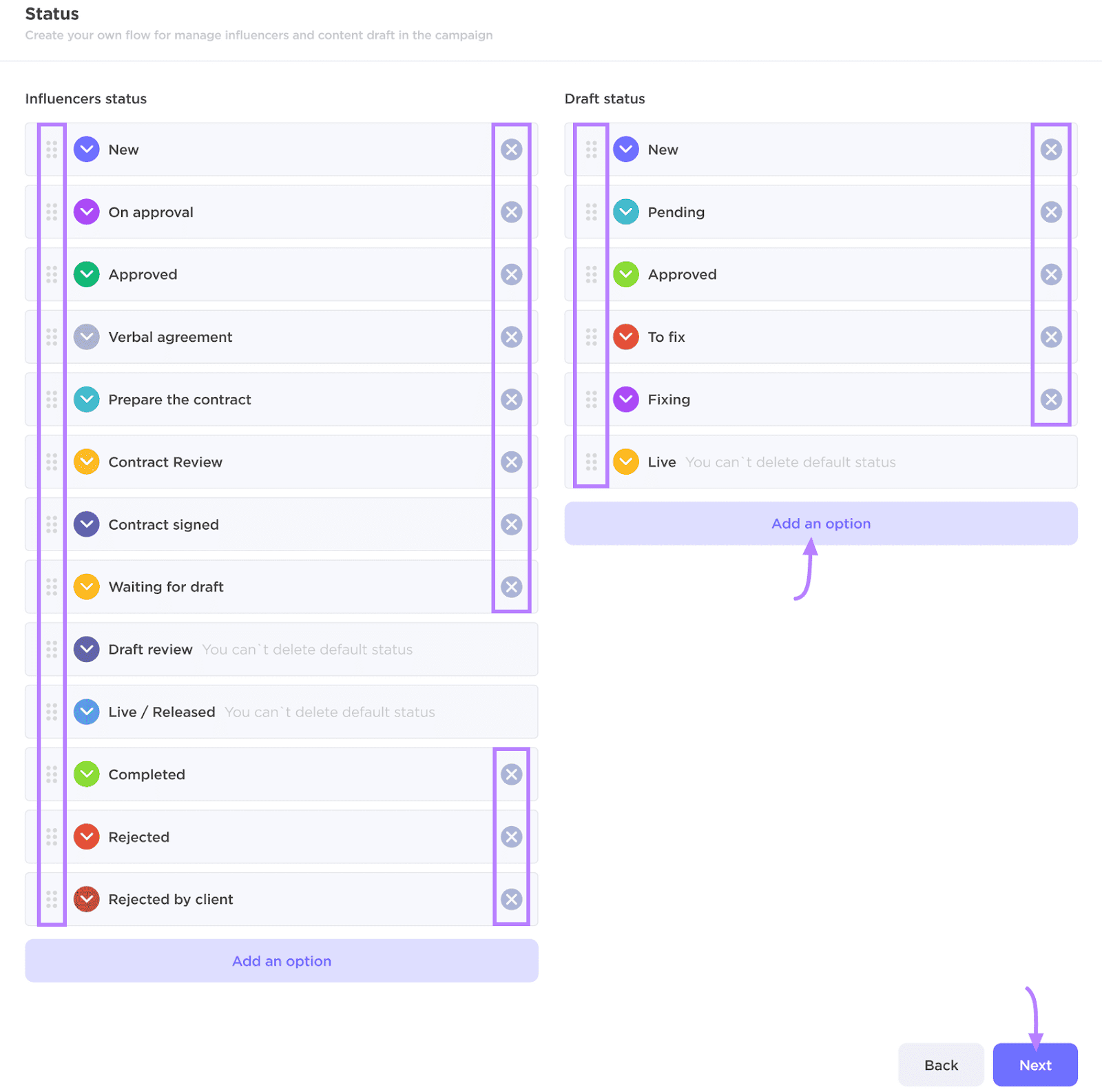The height and width of the screenshot is (1092, 1102).
Task: Click the red color circle next to "Rejected"
Action: click(86, 836)
